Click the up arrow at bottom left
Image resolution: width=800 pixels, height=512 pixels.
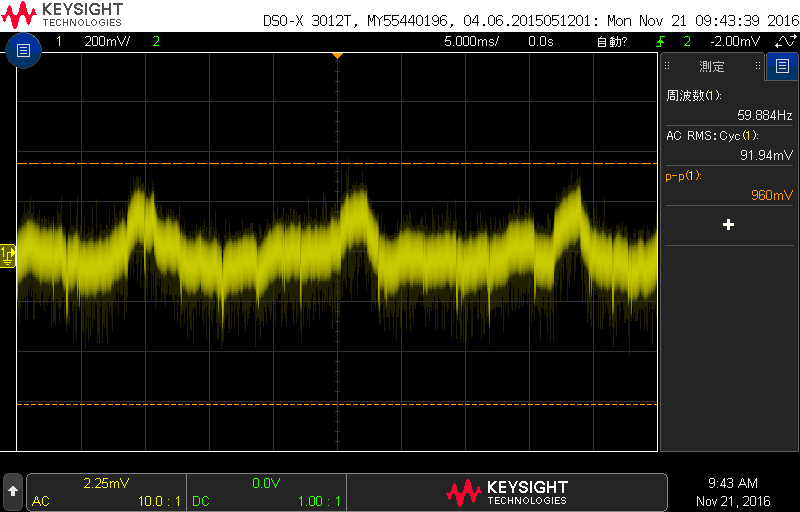[x=12, y=491]
